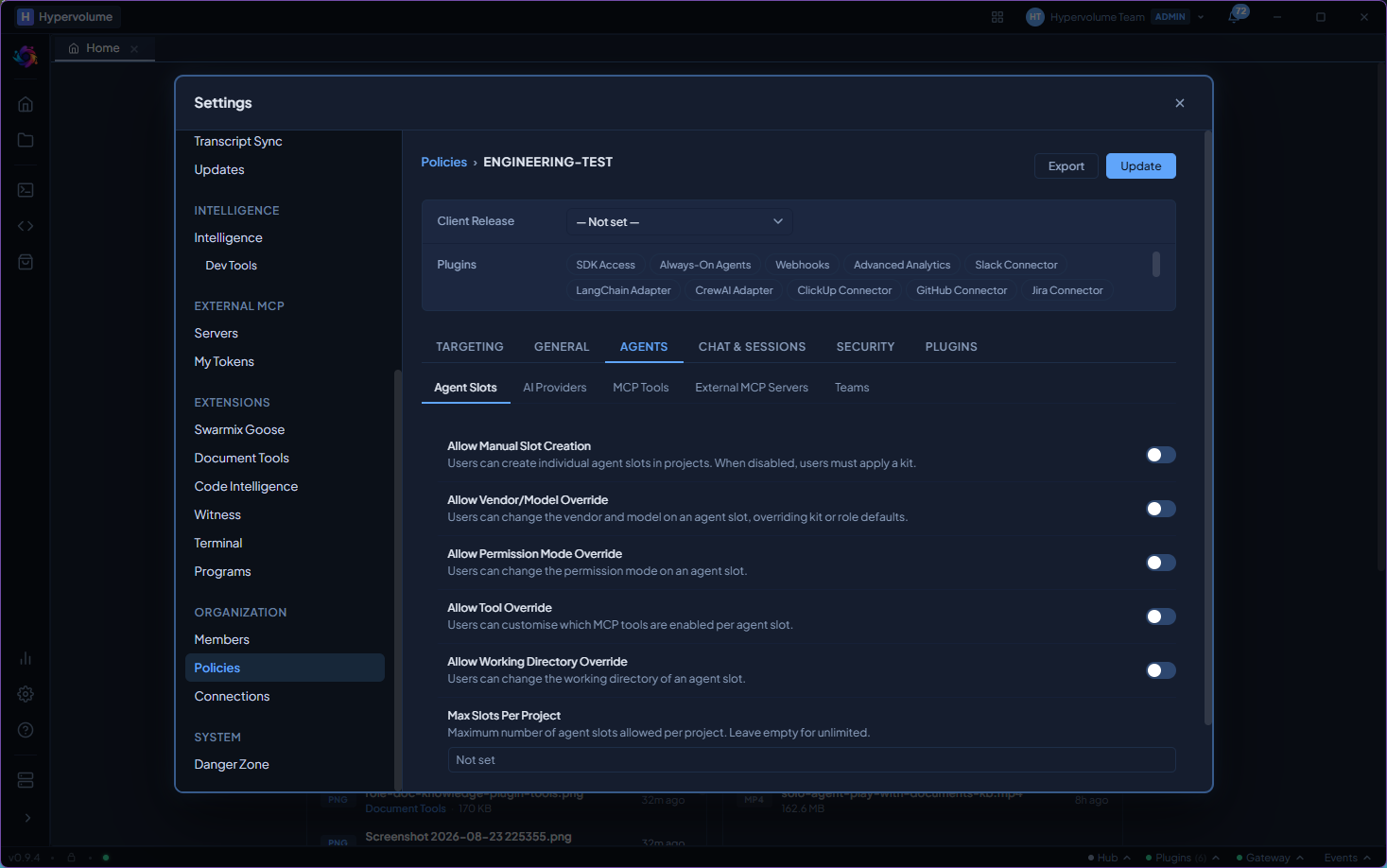Expand the Hub status menu
This screenshot has height=868, width=1387.
tap(1109, 858)
